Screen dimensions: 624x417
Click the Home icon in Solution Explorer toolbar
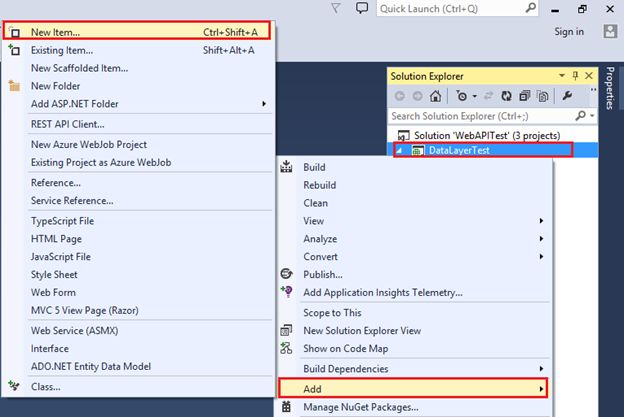click(x=435, y=96)
